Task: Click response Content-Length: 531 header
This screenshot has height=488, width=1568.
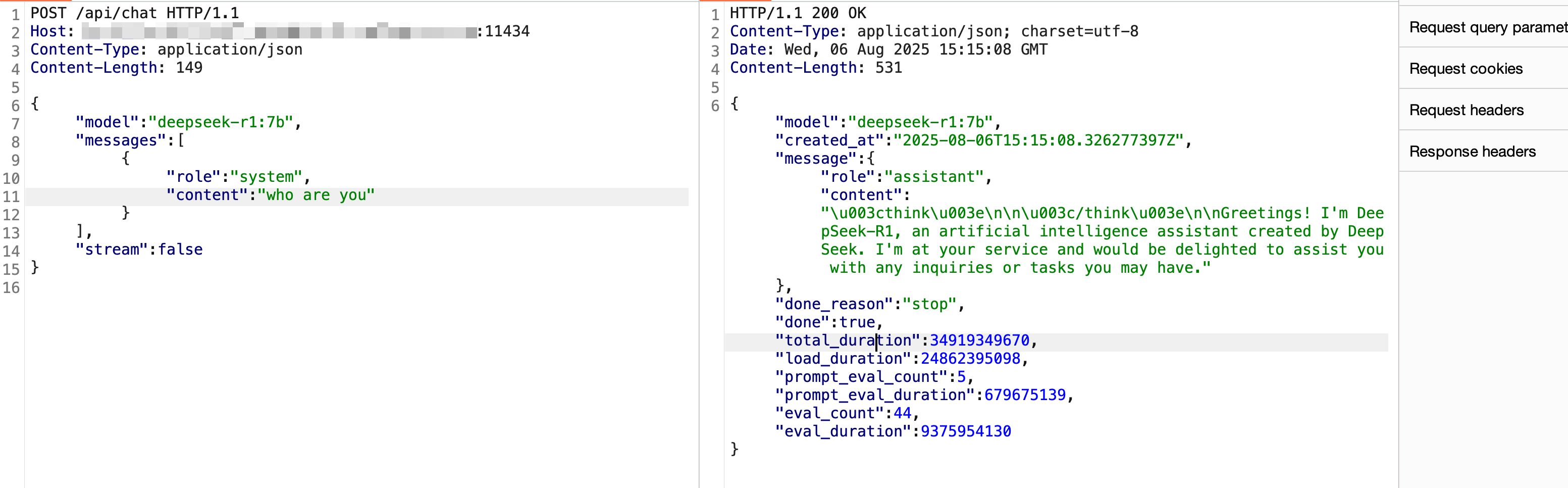Action: 816,68
